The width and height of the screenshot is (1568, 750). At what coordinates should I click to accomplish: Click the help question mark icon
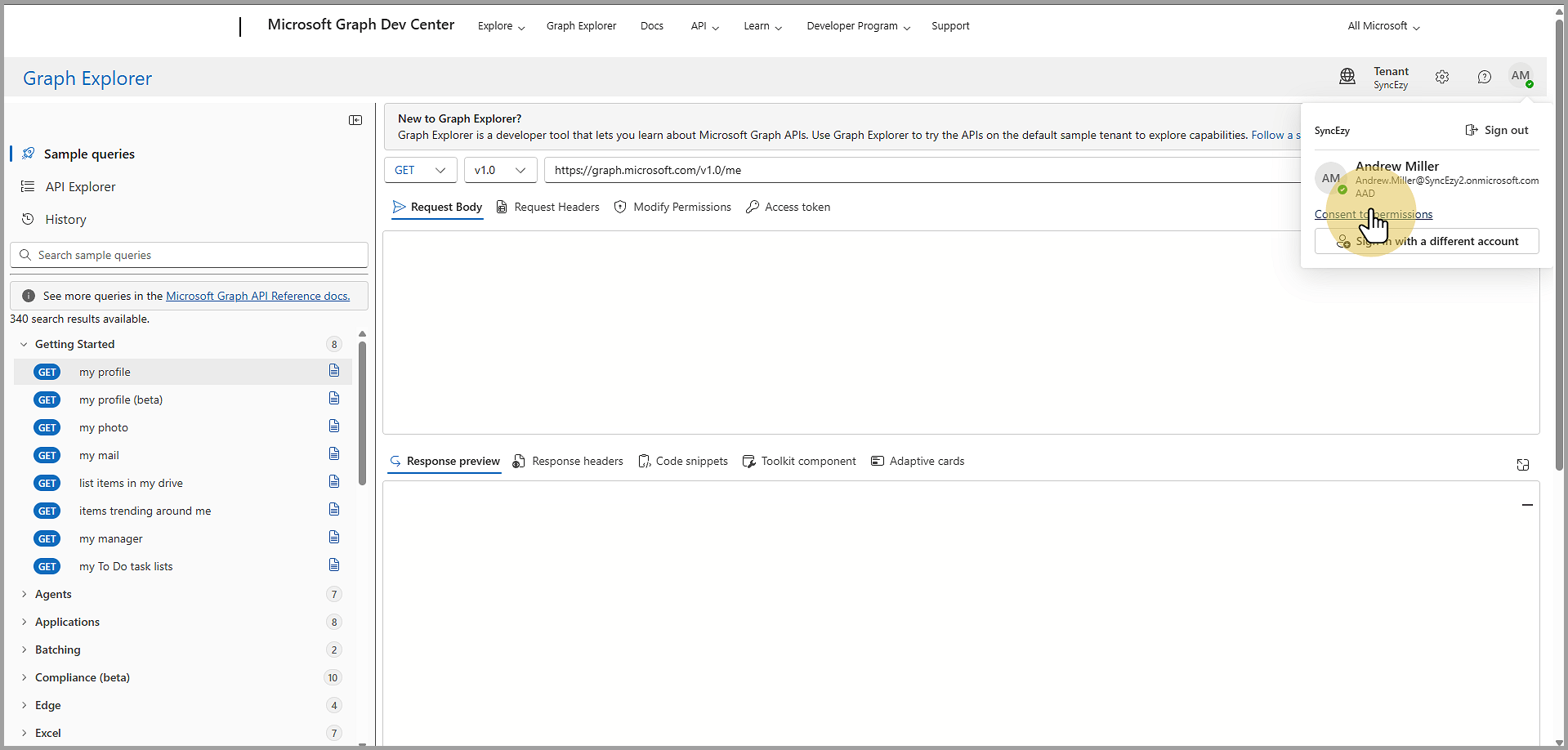1484,77
